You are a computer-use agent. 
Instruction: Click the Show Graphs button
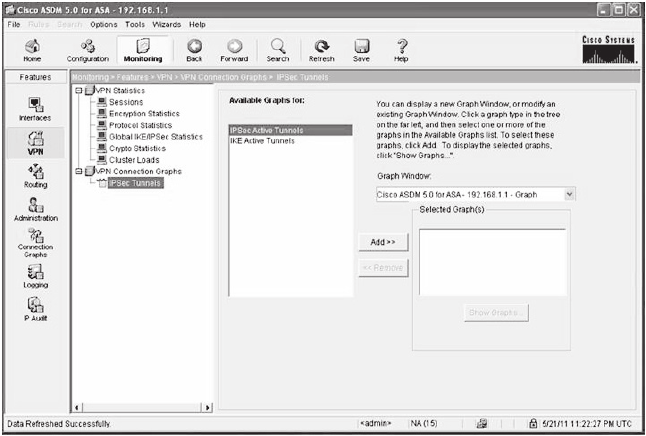496,313
